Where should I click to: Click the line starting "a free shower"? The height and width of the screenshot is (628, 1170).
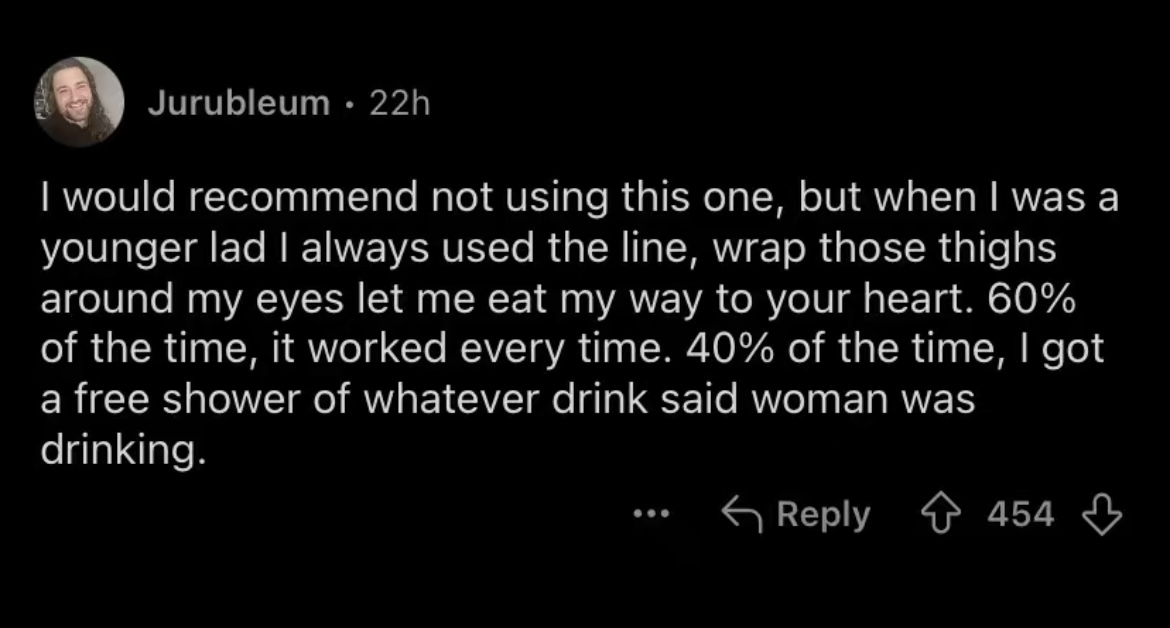(x=506, y=400)
